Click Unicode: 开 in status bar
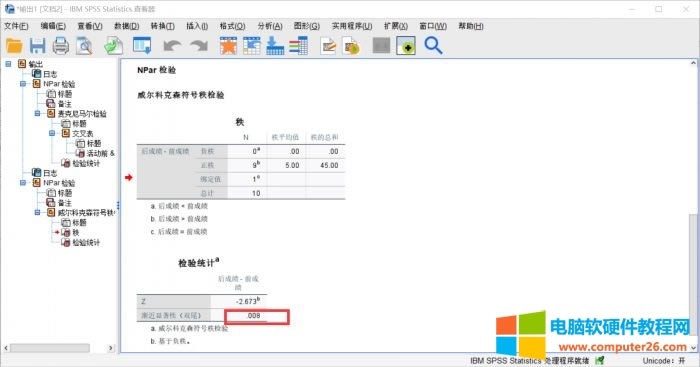700x367 pixels. pyautogui.click(x=664, y=360)
